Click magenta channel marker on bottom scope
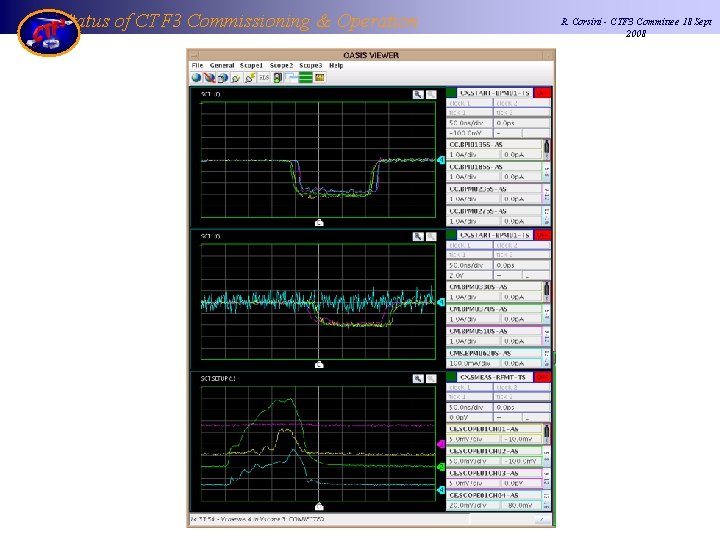The width and height of the screenshot is (720, 540). (441, 444)
